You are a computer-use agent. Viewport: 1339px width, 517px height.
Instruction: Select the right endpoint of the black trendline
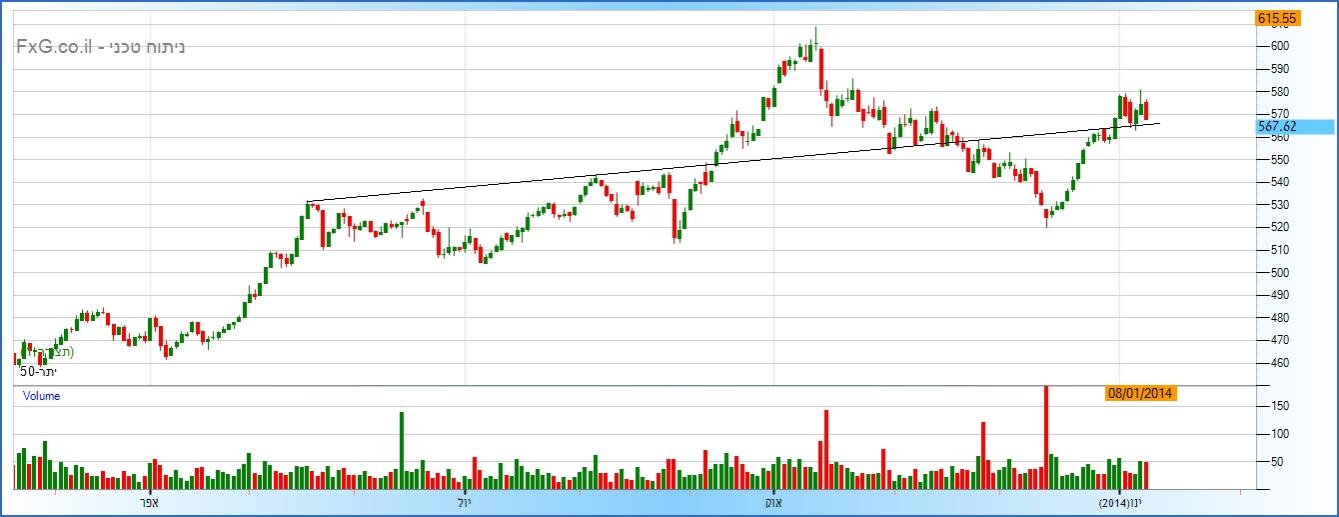coord(1160,123)
